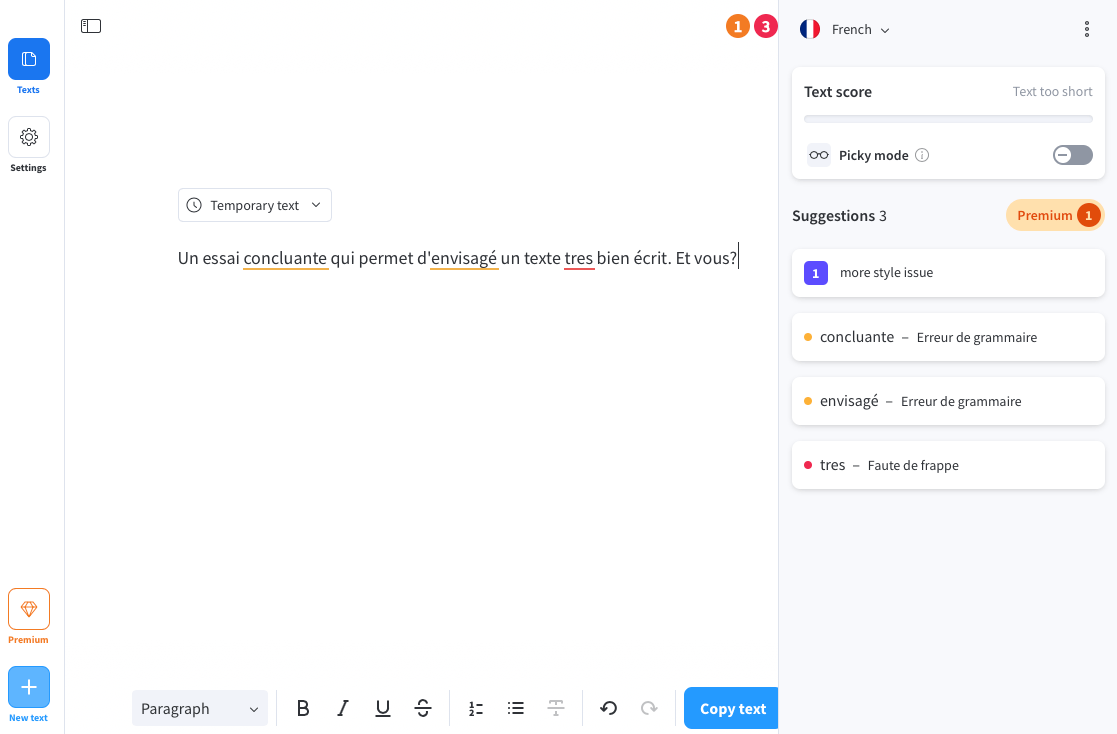Underline the selected text

[383, 708]
